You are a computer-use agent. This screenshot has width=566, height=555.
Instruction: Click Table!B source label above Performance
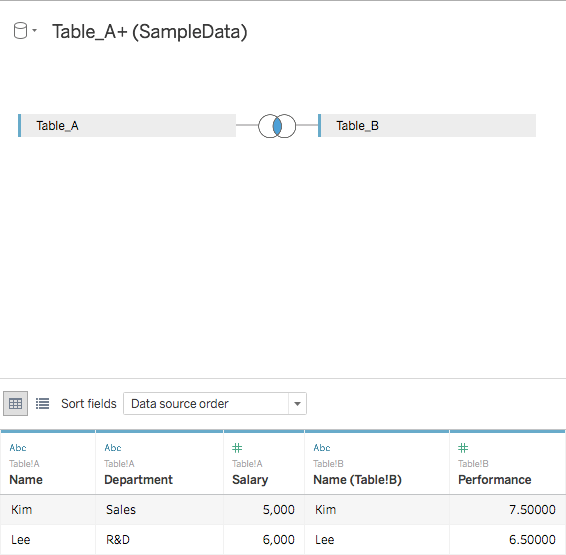point(473,464)
